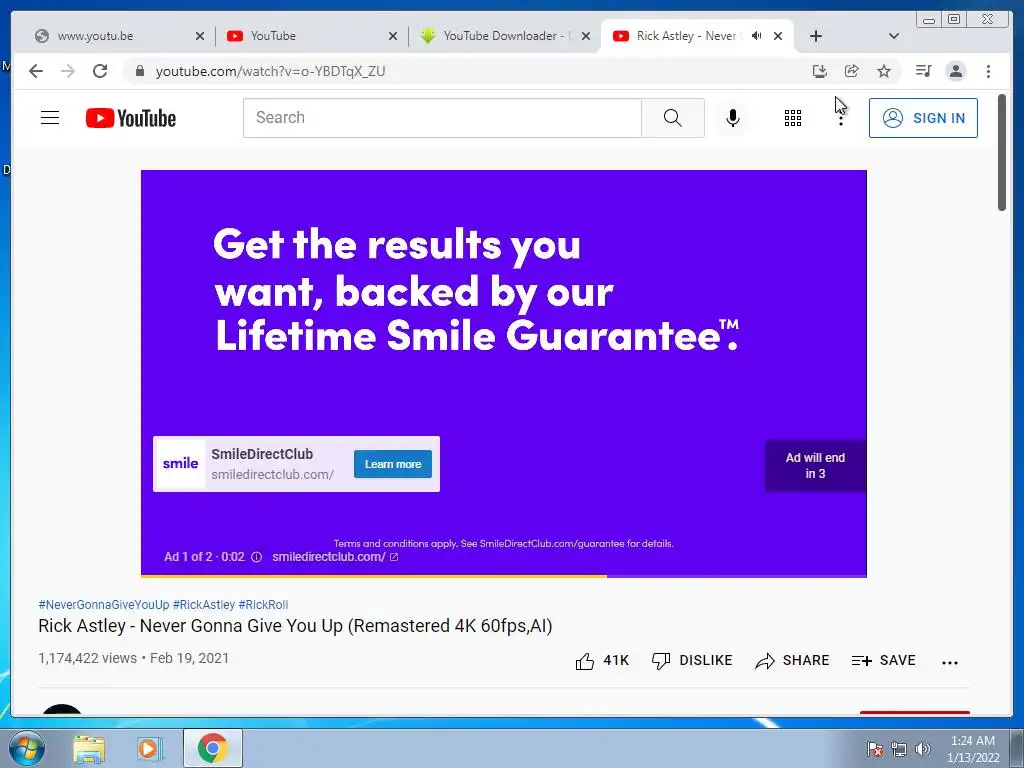Expand the tab search chevron
Screen dimensions: 1024x768
[894, 36]
